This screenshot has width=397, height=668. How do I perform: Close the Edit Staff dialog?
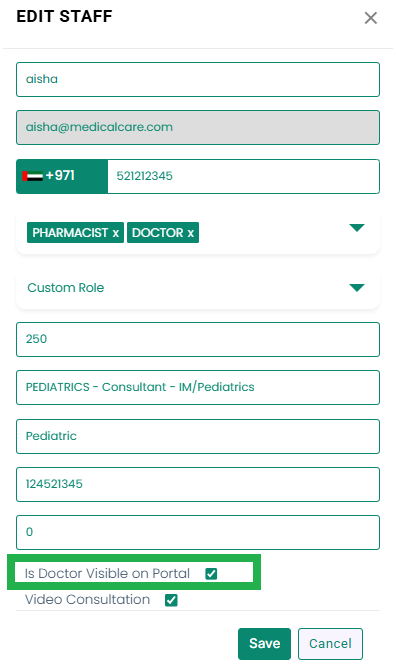coord(371,18)
